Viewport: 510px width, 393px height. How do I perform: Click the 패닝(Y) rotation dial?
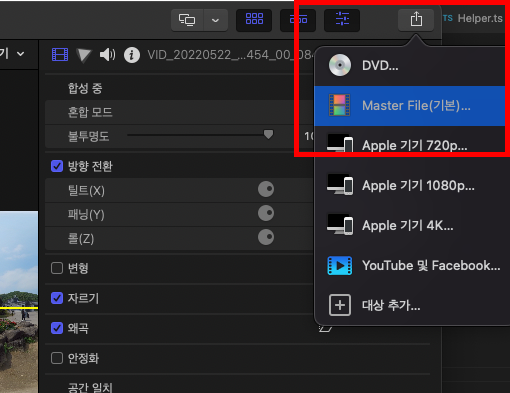(x=266, y=213)
